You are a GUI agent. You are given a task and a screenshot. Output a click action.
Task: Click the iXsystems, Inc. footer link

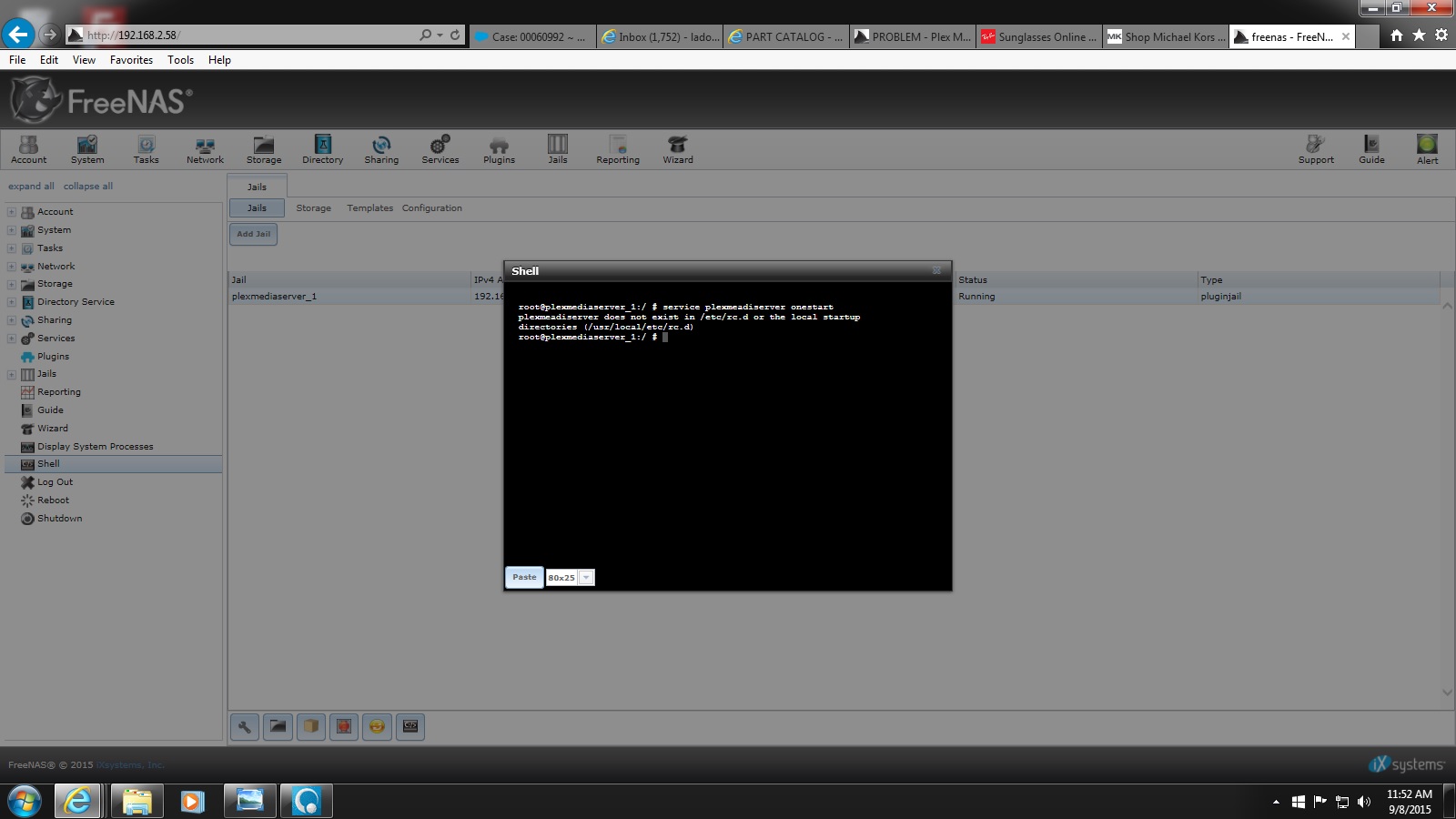130,765
